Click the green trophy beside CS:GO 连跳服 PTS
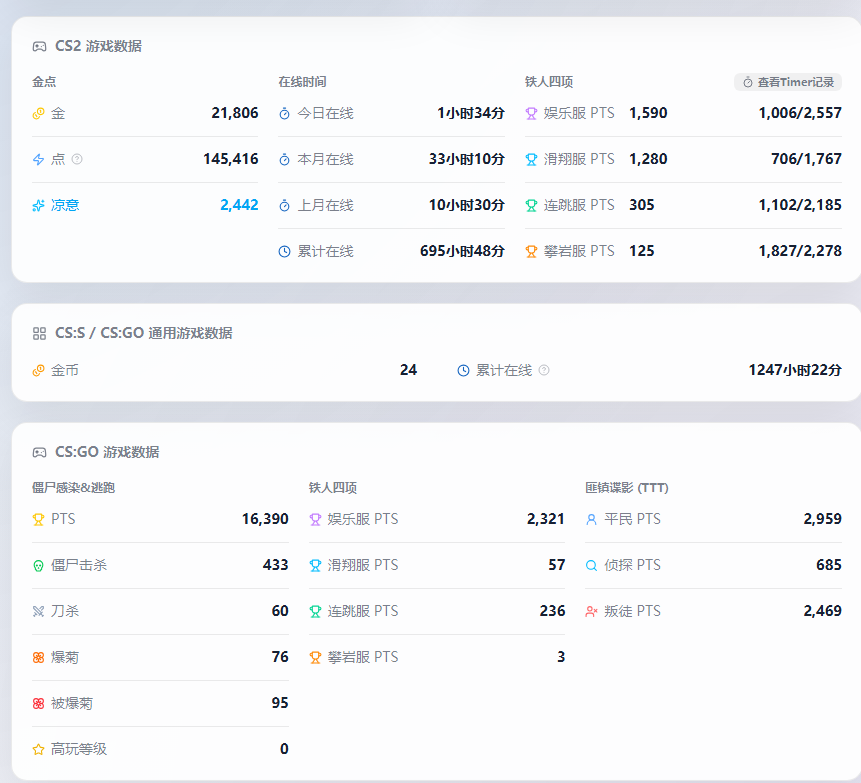Viewport: 861px width, 783px height. (315, 611)
